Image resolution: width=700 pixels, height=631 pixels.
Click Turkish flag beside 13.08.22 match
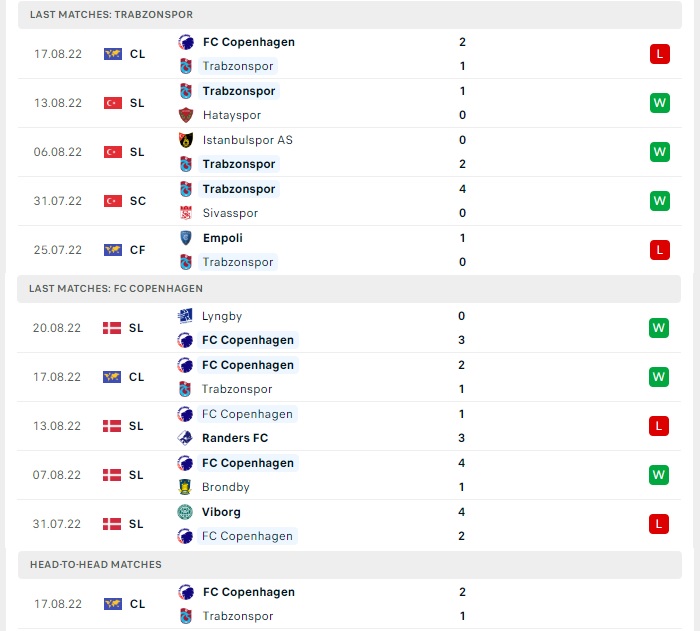click(113, 103)
